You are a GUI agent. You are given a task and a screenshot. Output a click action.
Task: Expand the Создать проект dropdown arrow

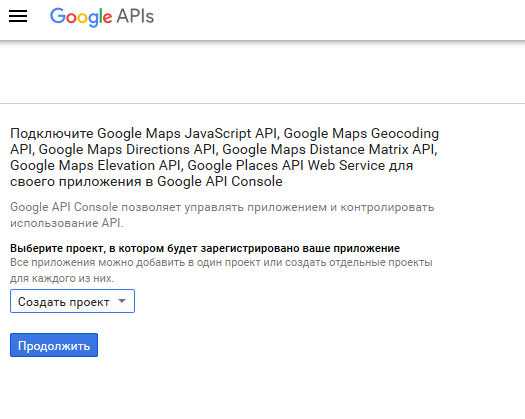122,301
